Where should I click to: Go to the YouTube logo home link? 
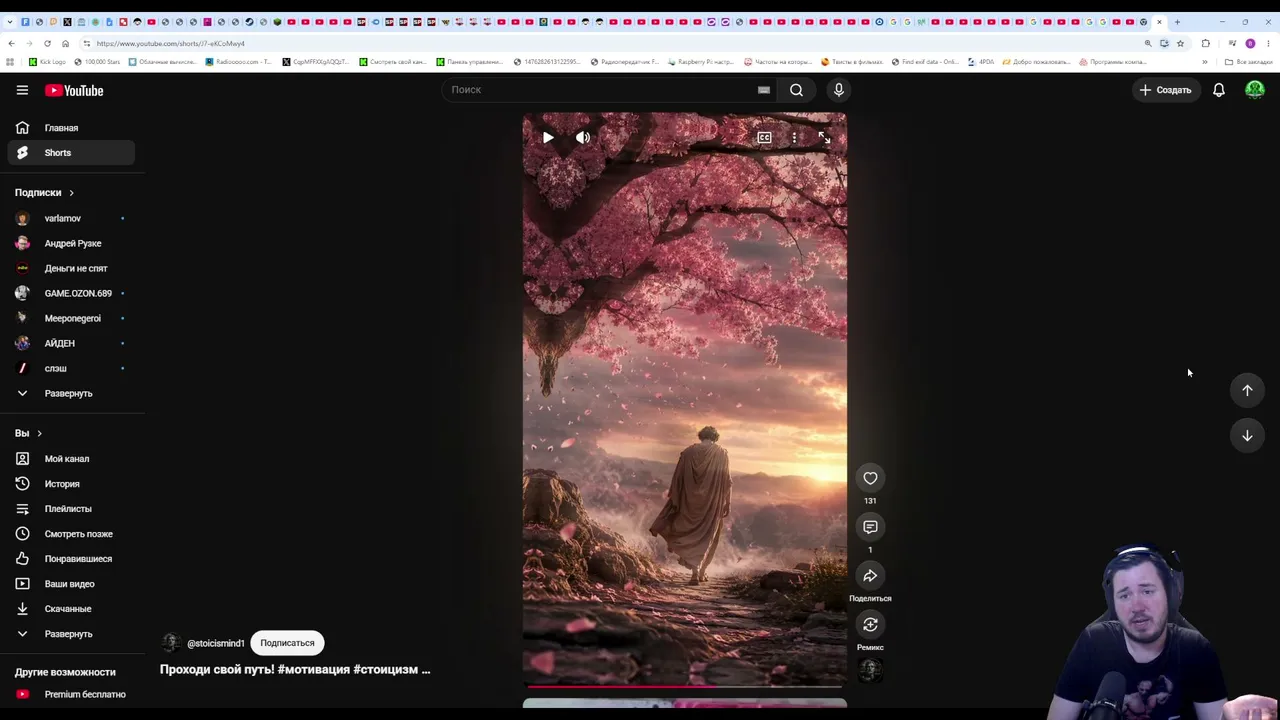[74, 90]
